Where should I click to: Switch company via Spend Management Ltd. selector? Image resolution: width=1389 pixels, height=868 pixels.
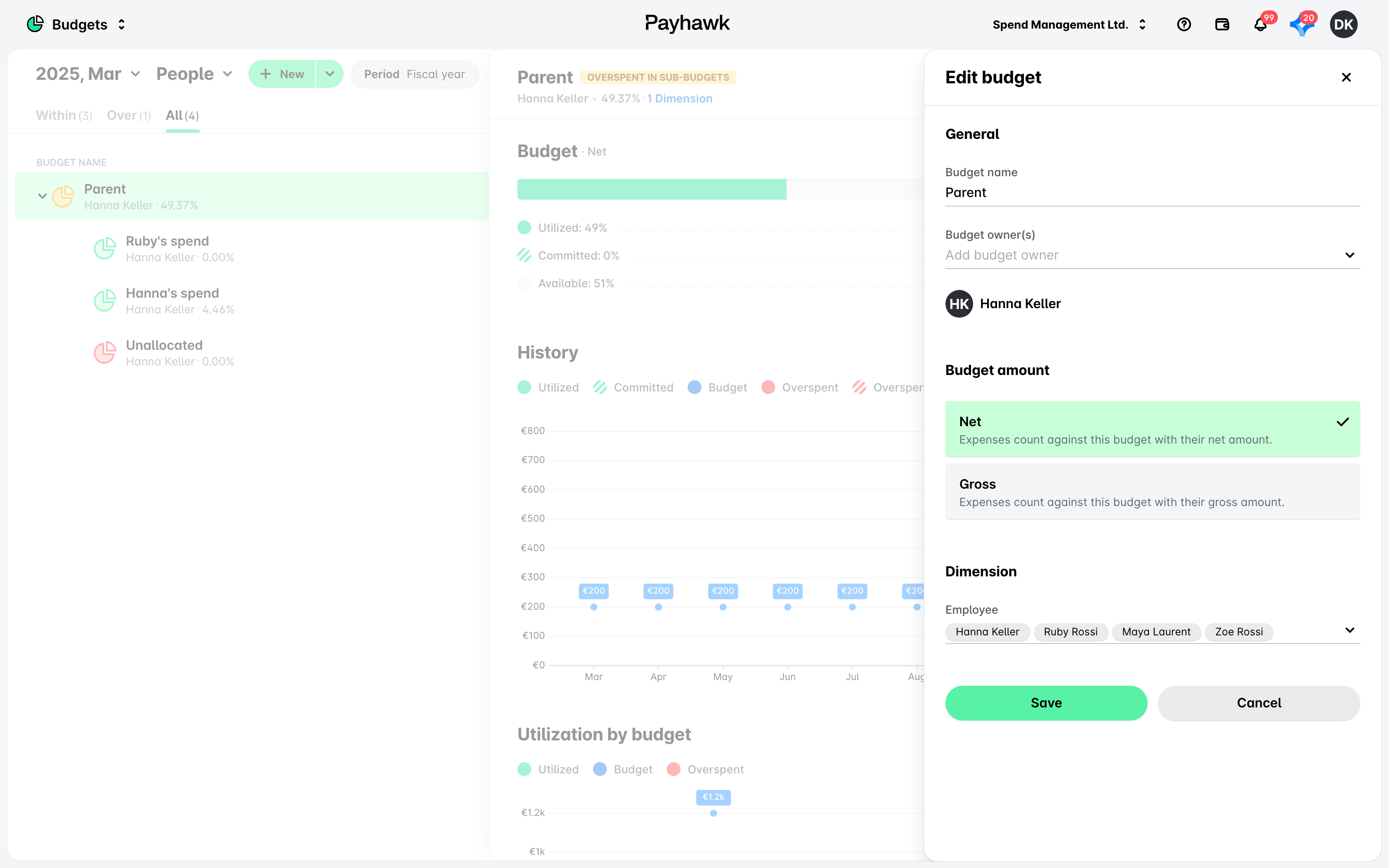point(1069,24)
